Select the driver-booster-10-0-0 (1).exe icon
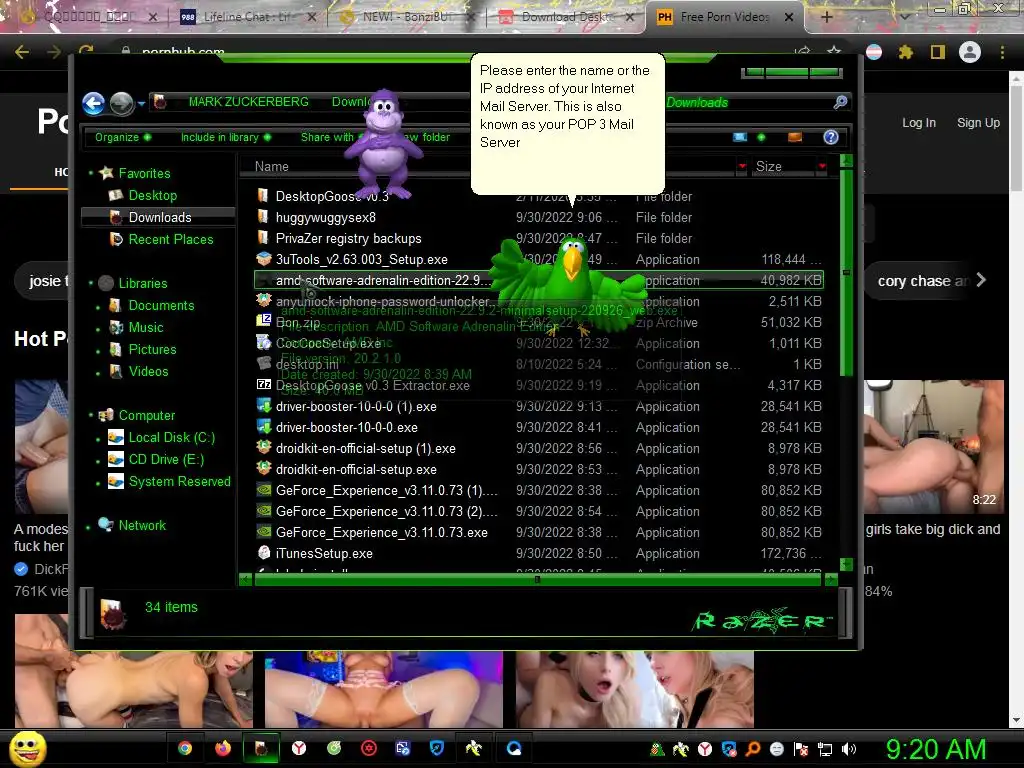 click(264, 406)
